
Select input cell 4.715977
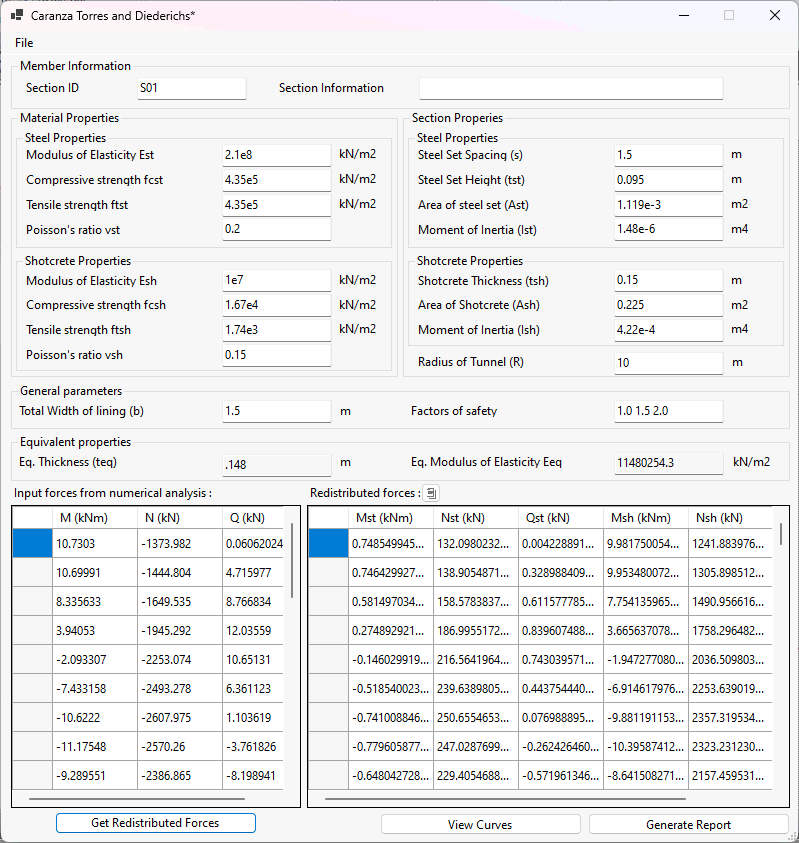(x=253, y=573)
